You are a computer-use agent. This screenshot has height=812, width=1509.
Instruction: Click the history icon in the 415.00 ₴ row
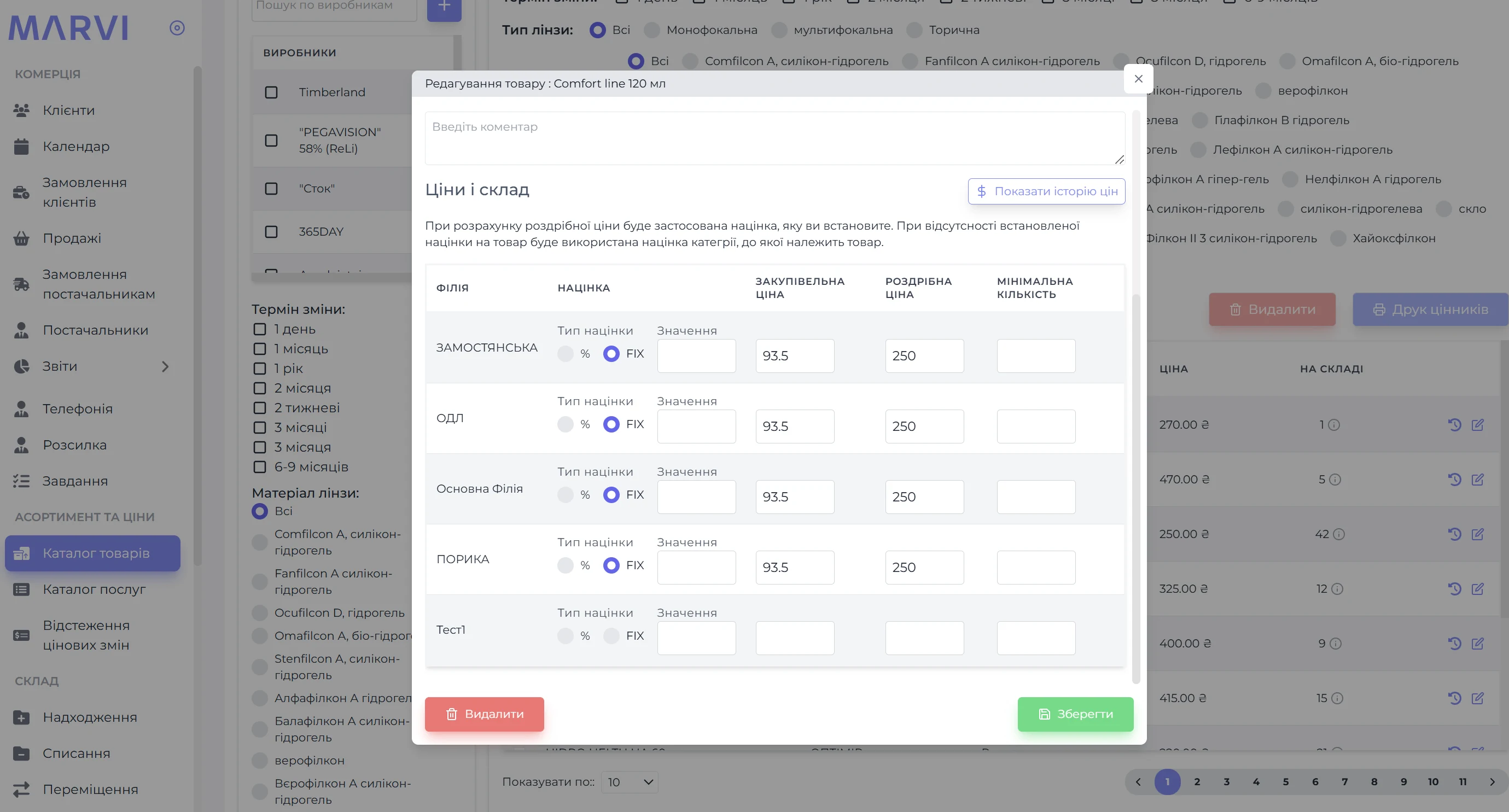click(1454, 698)
